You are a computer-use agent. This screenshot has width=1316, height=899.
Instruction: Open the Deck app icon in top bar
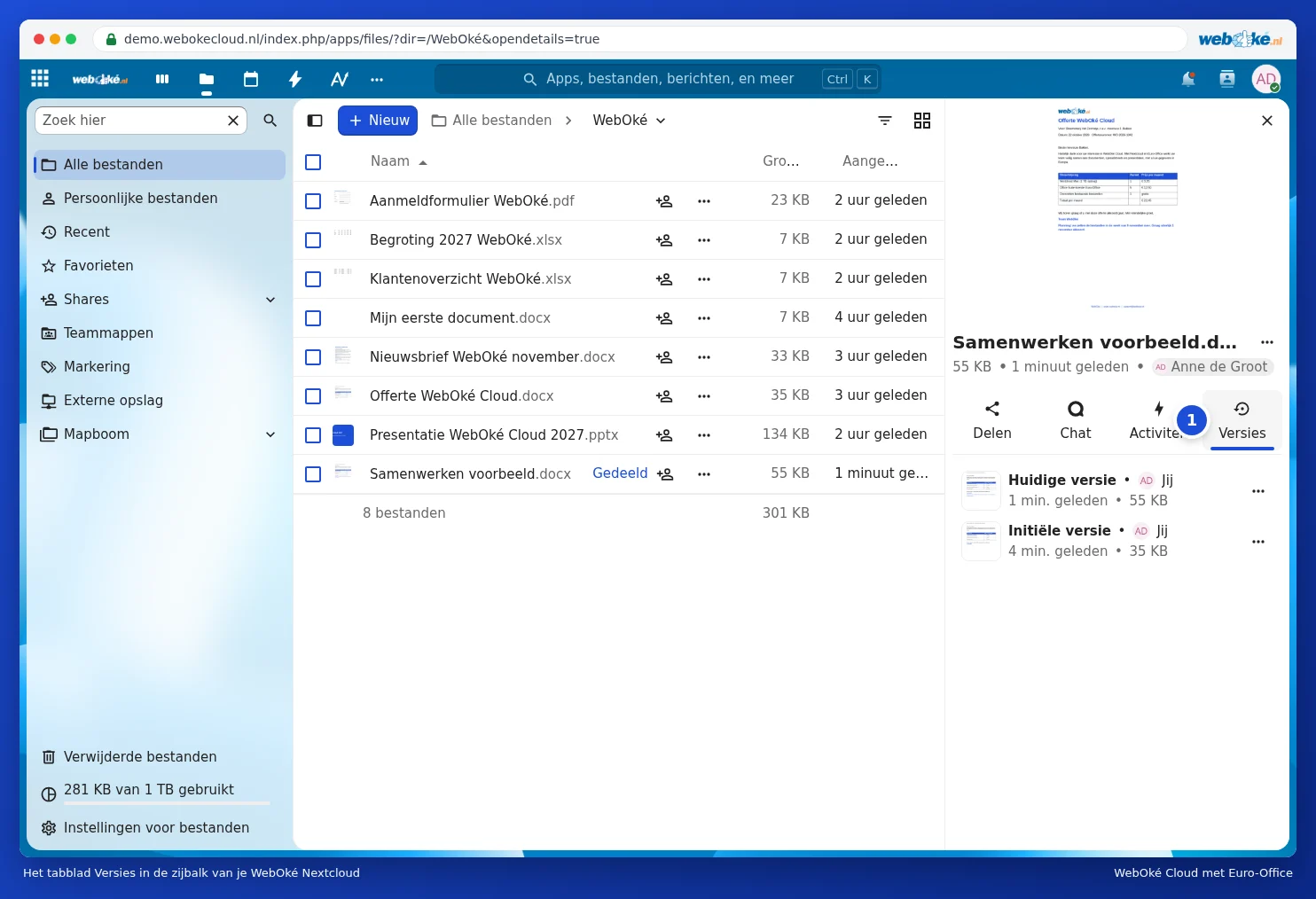click(162, 79)
